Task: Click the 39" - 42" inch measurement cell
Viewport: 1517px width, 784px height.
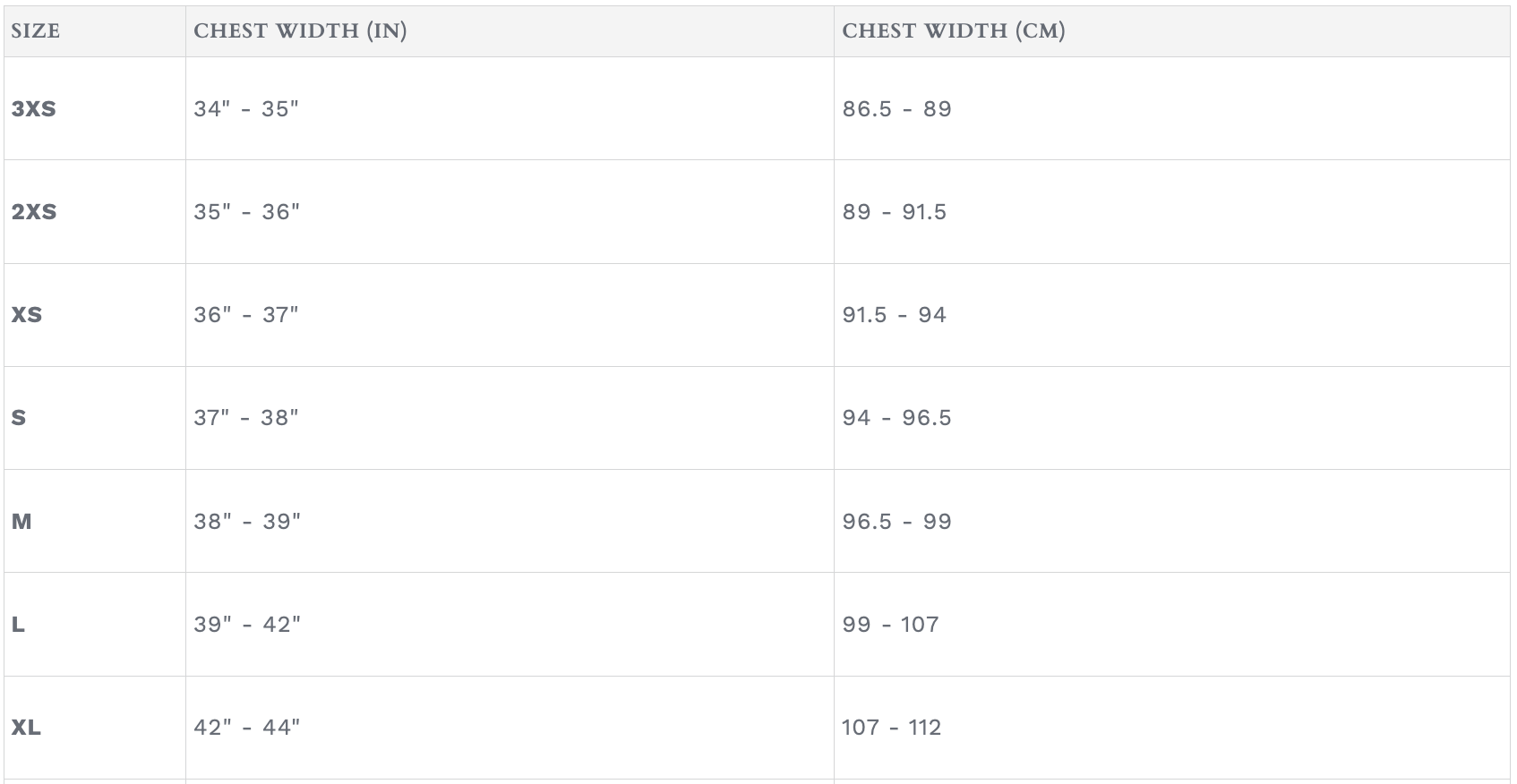Action: [247, 625]
